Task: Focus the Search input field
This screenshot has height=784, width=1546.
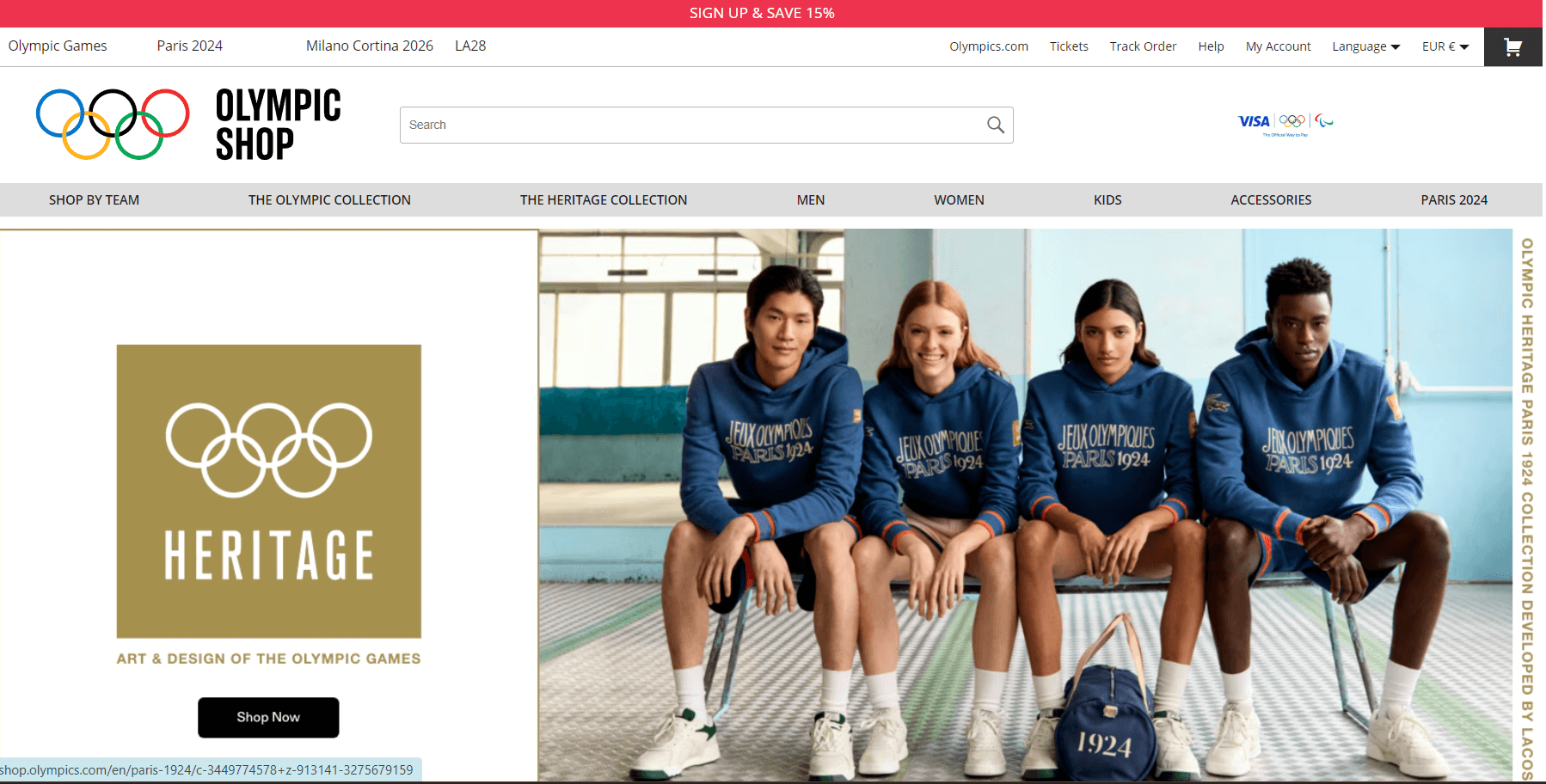Action: [706, 125]
